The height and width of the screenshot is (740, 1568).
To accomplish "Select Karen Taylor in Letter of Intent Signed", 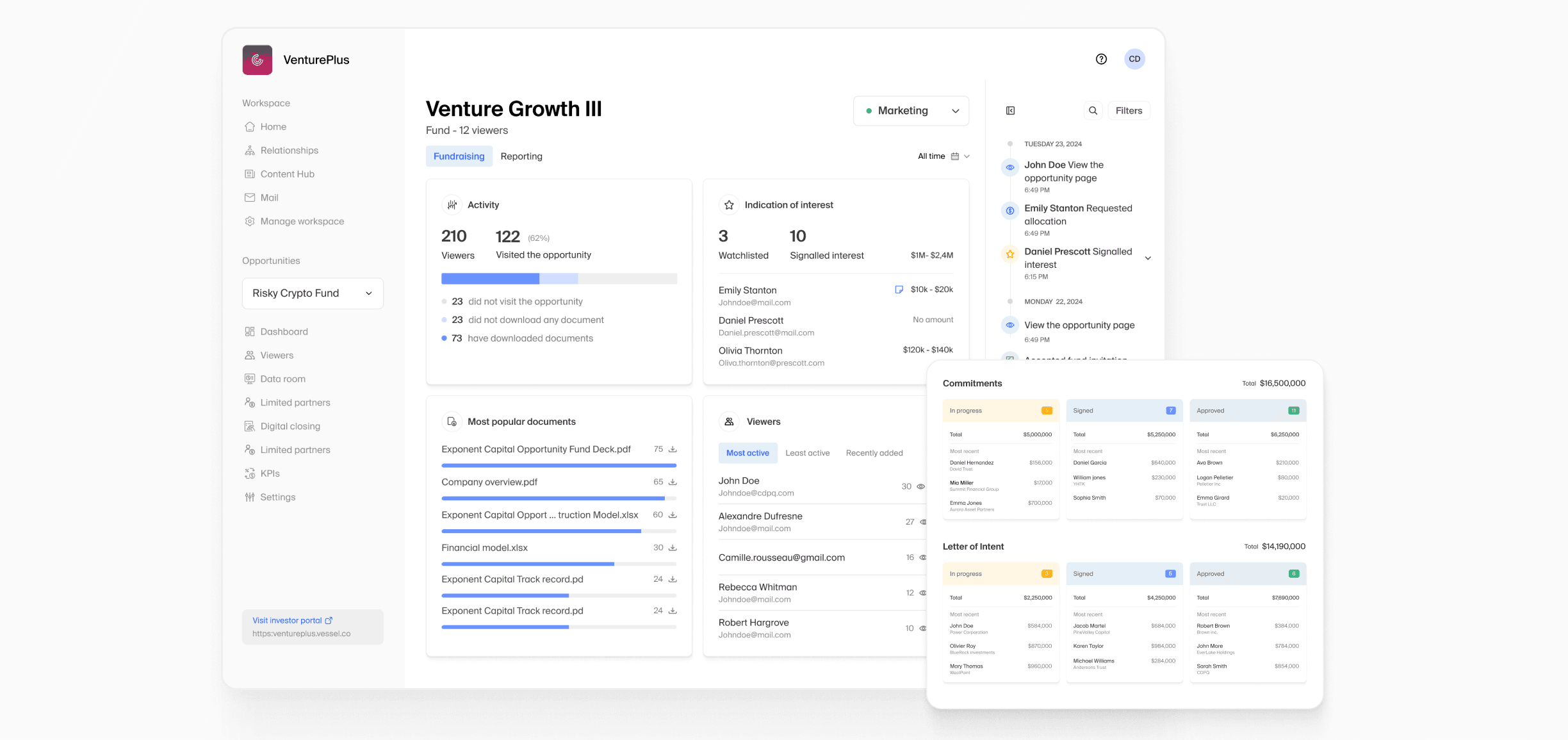I will tap(1124, 646).
